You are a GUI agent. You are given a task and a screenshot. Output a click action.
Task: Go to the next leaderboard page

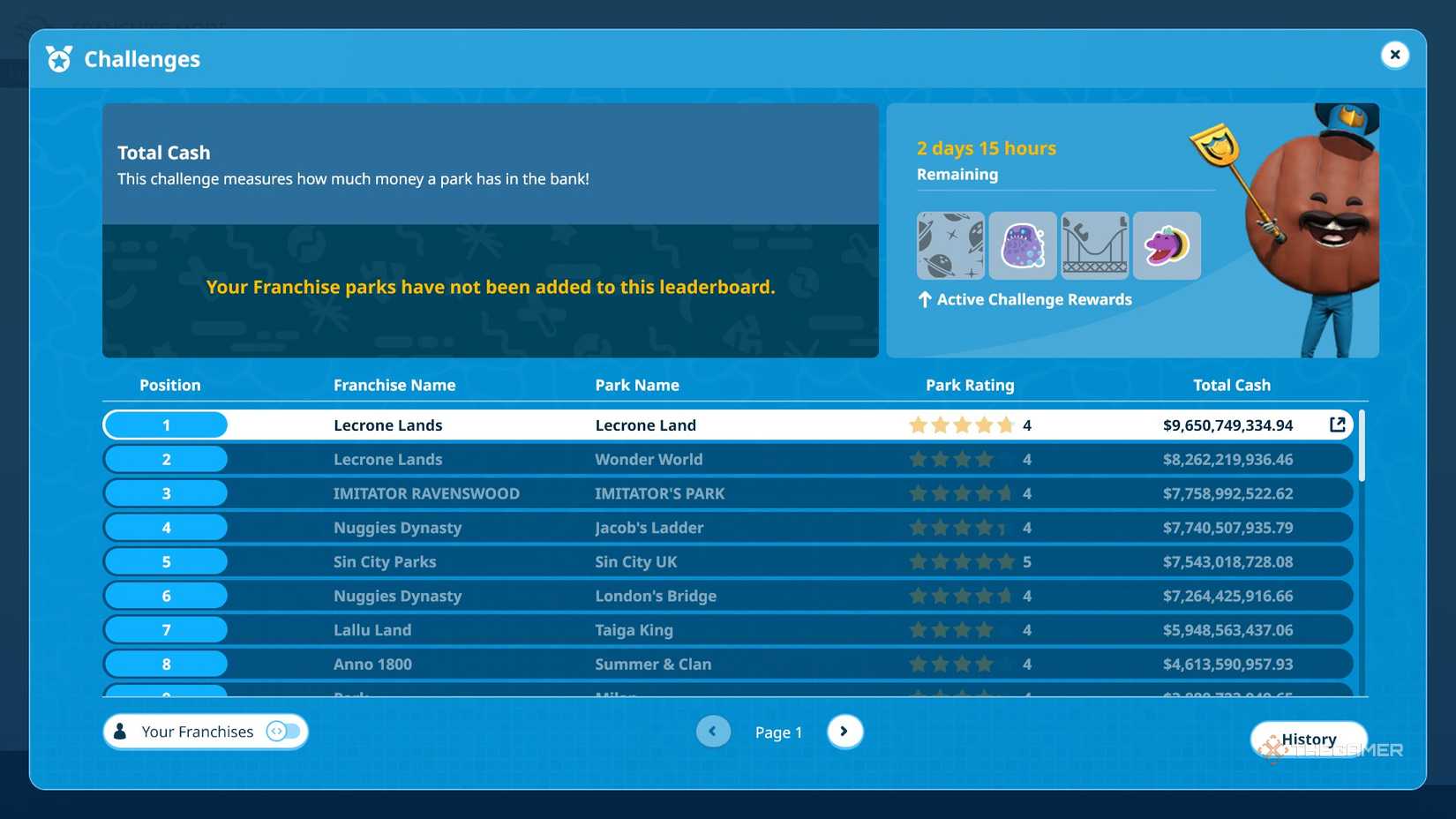844,732
